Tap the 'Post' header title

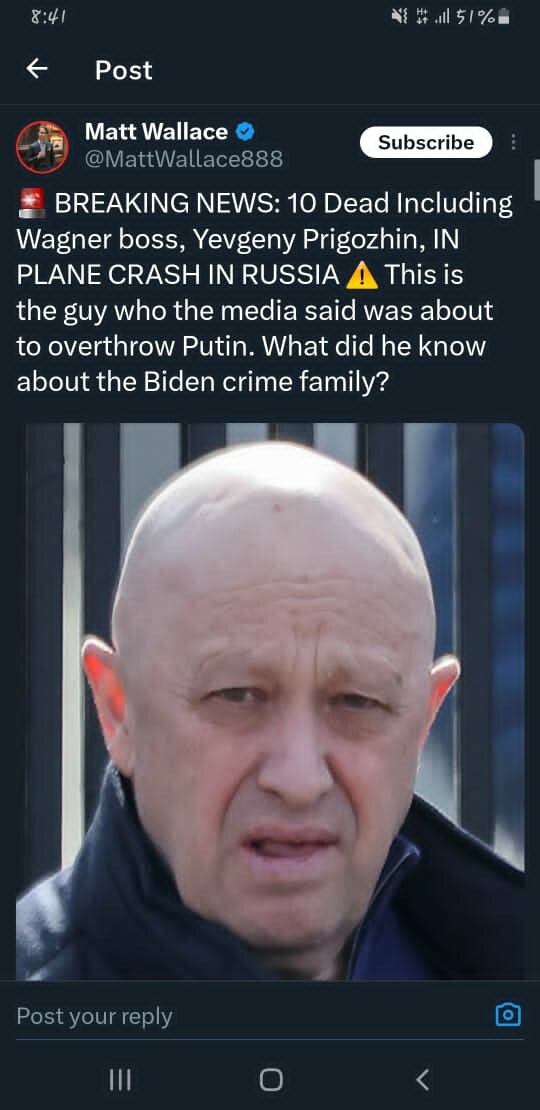(124, 70)
